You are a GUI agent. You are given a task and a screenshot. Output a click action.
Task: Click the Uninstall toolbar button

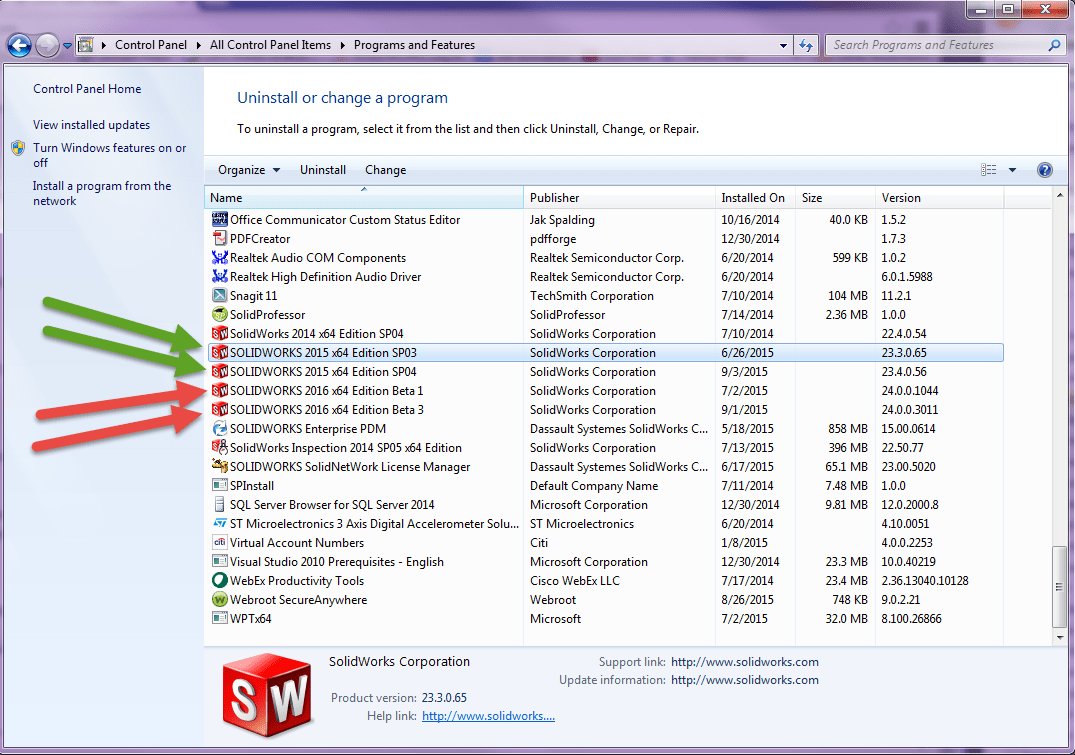[x=323, y=170]
